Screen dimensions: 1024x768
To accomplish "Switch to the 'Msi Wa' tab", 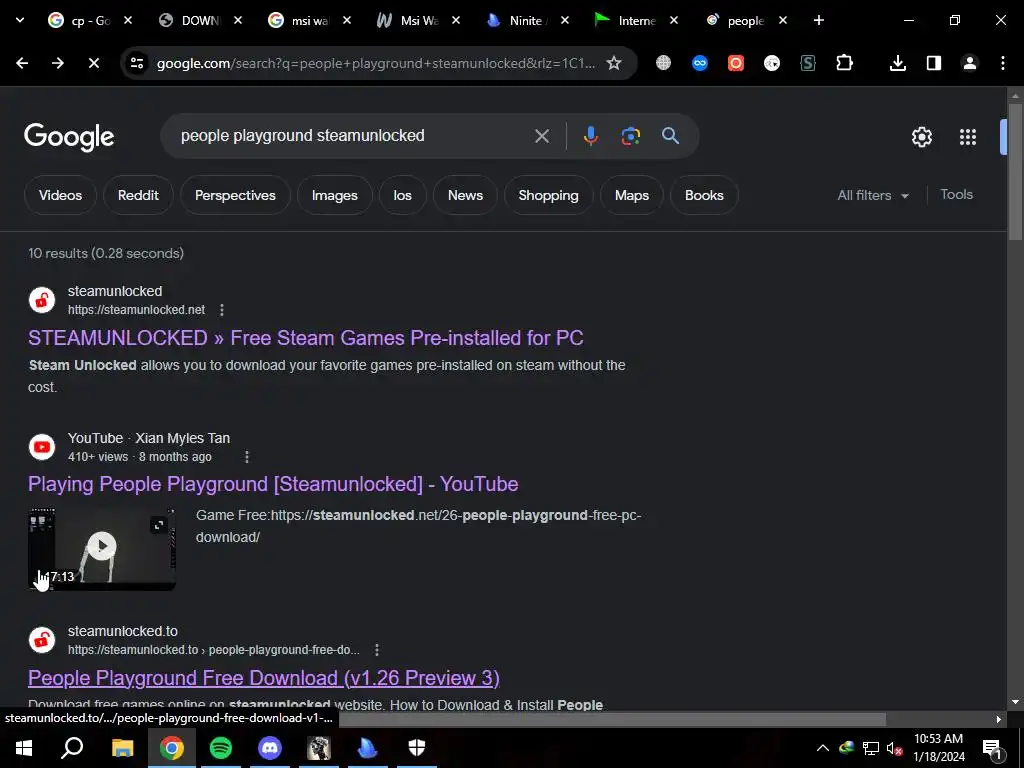I will click(419, 21).
